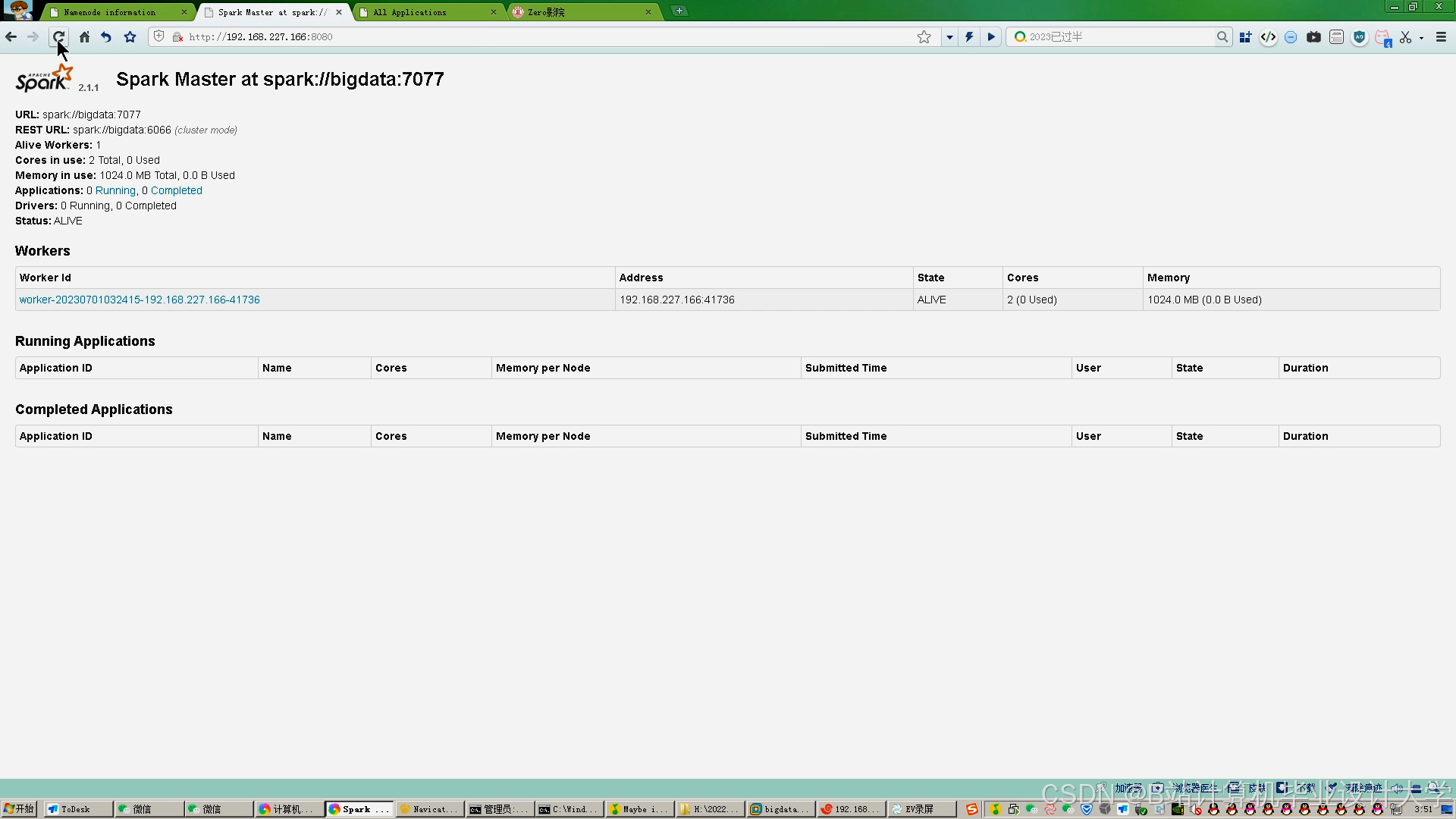Open the Navicat taskbar button
This screenshot has width=1456, height=819.
point(429,809)
